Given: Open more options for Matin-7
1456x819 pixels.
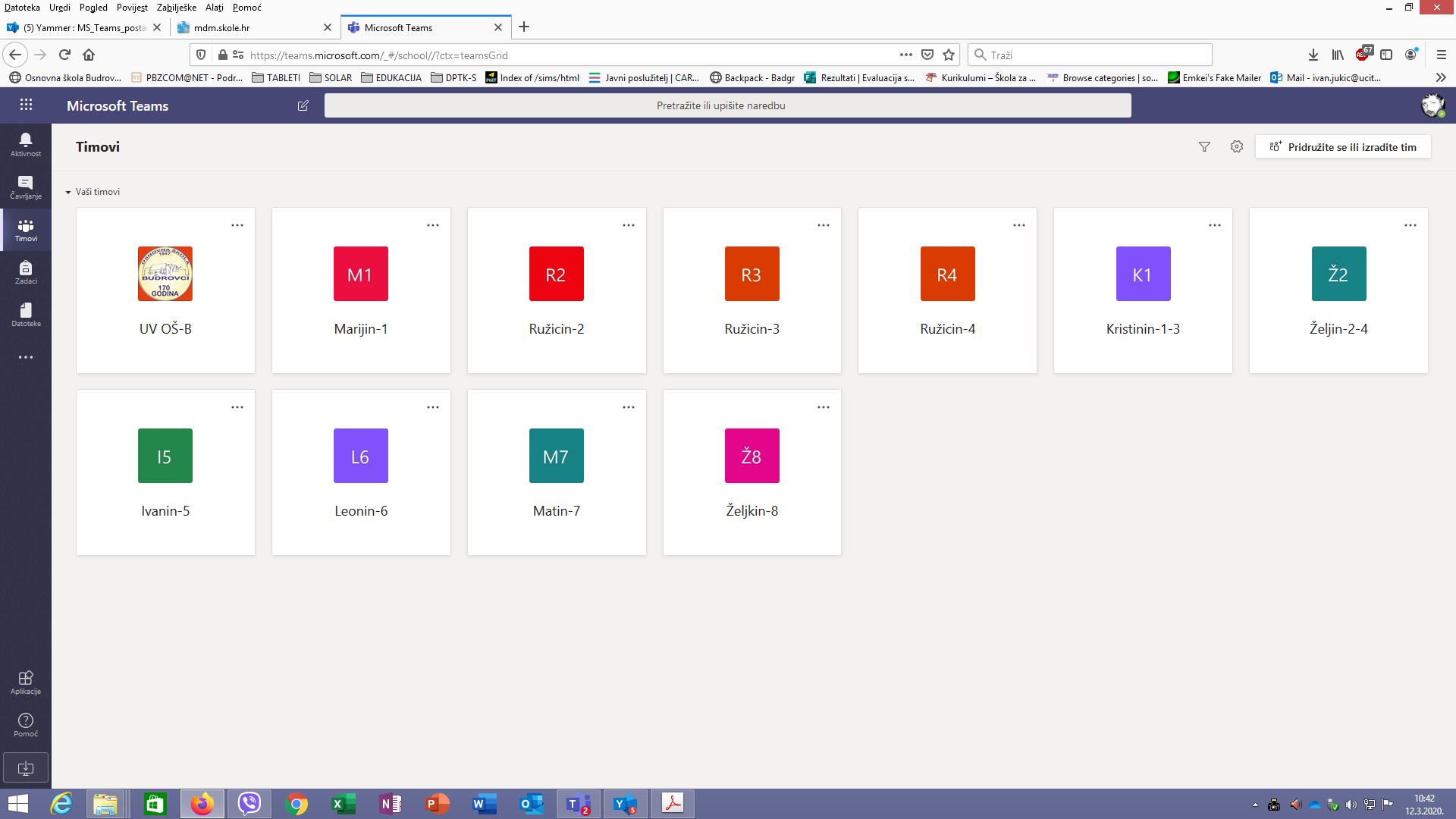Looking at the screenshot, I should [x=629, y=407].
